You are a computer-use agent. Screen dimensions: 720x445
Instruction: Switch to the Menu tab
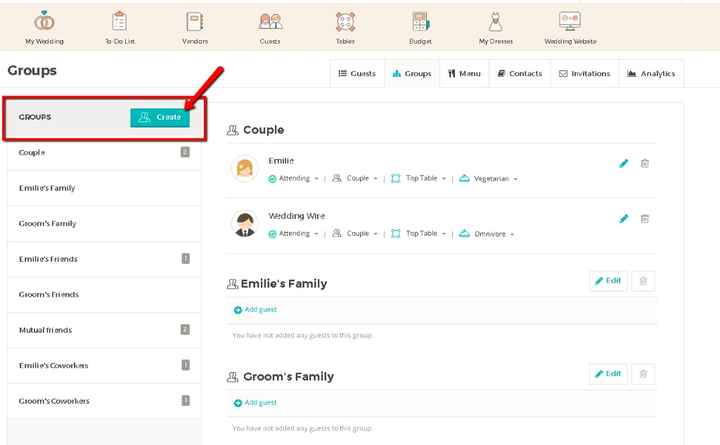464,73
